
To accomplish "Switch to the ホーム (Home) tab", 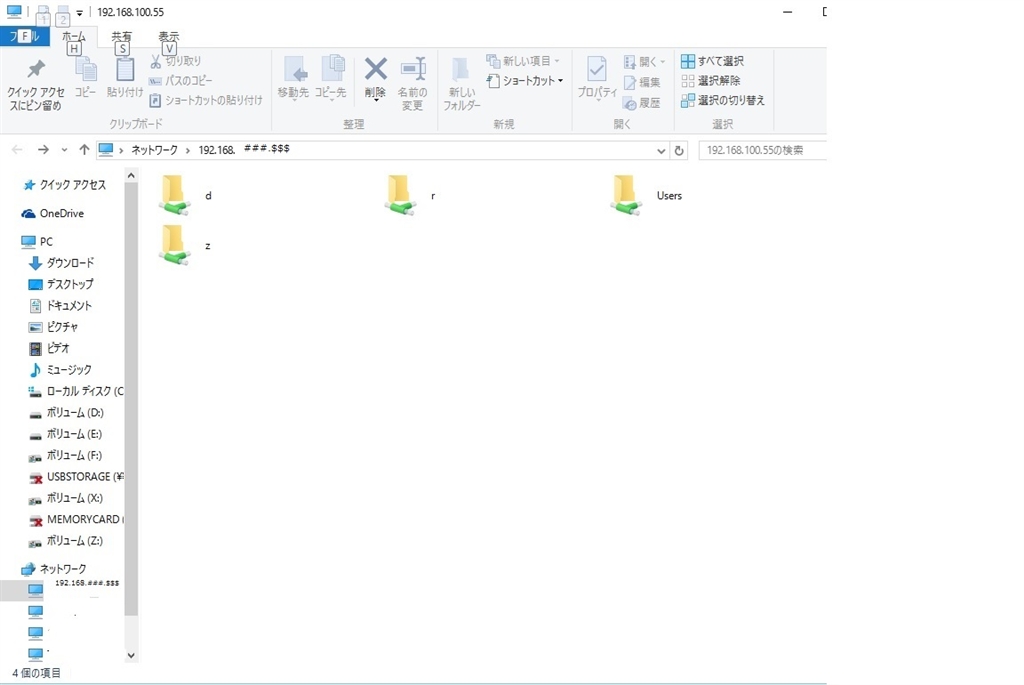I will [x=74, y=37].
